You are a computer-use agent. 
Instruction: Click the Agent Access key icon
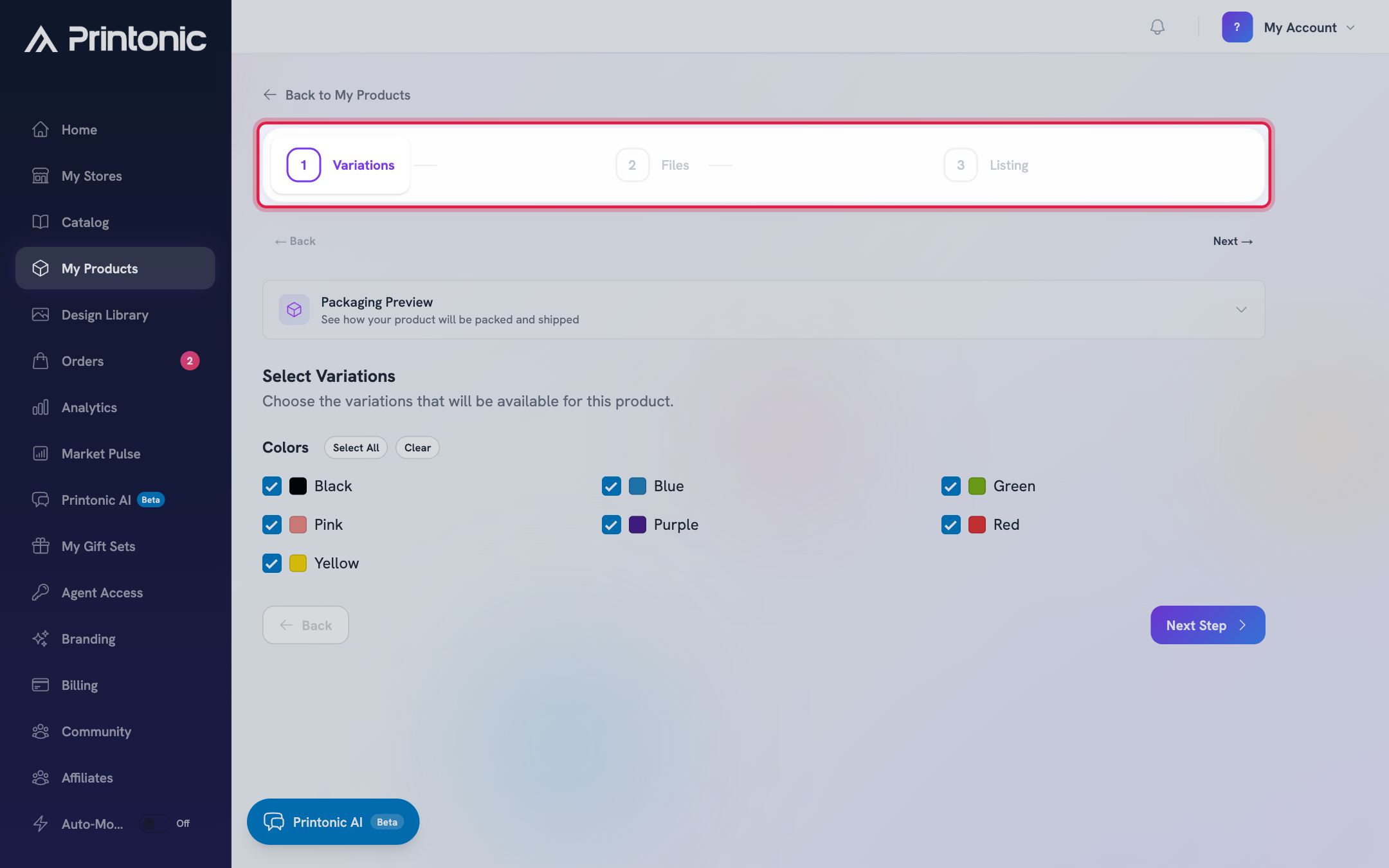(x=41, y=592)
